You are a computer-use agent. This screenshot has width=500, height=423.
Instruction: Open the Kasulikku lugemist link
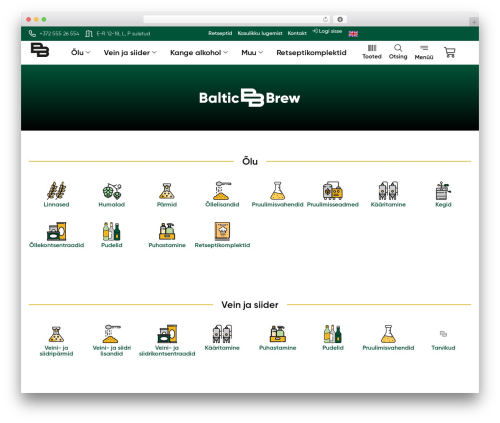point(260,33)
